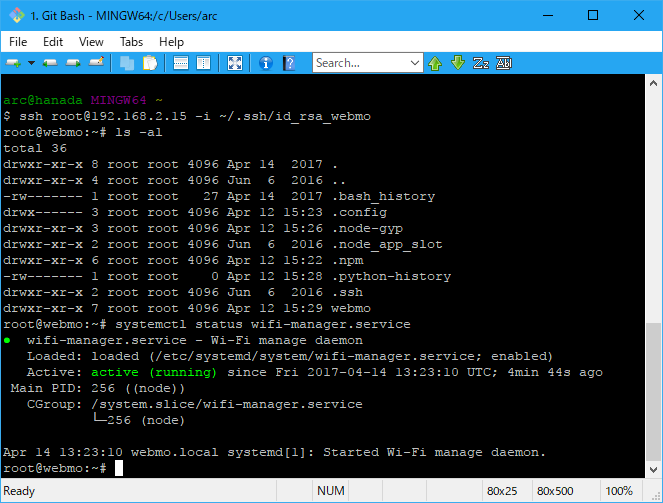
Task: Click the Help question mark icon
Action: coord(289,63)
